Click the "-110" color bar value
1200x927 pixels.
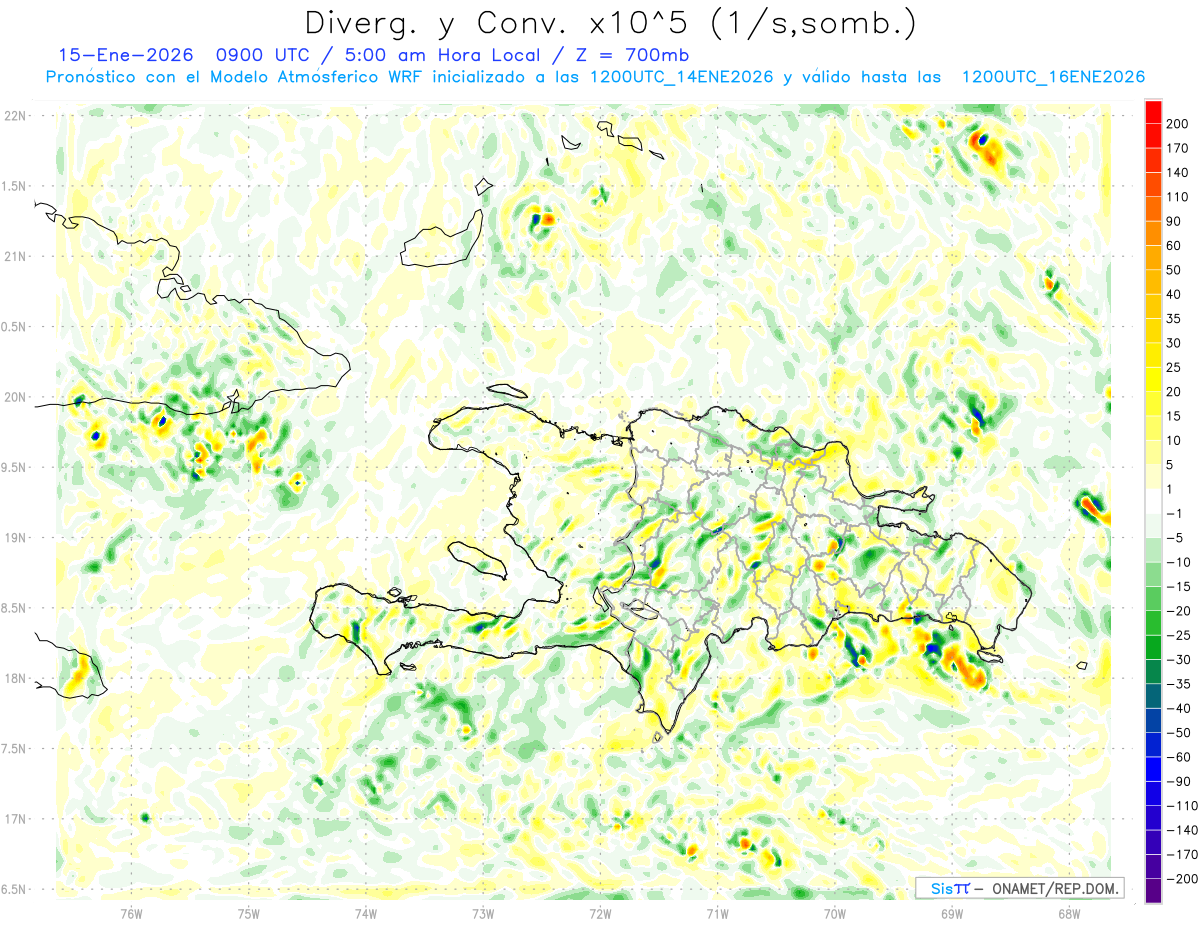[x=1184, y=806]
